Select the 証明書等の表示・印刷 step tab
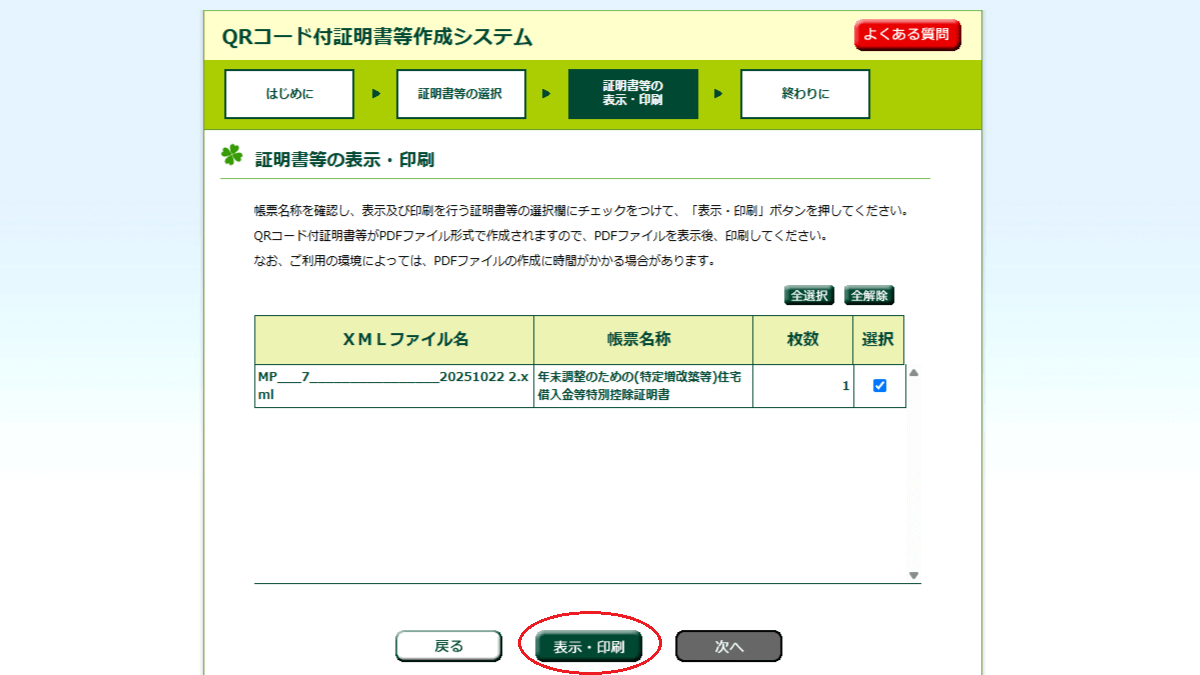Image resolution: width=1200 pixels, height=675 pixels. (x=632, y=94)
